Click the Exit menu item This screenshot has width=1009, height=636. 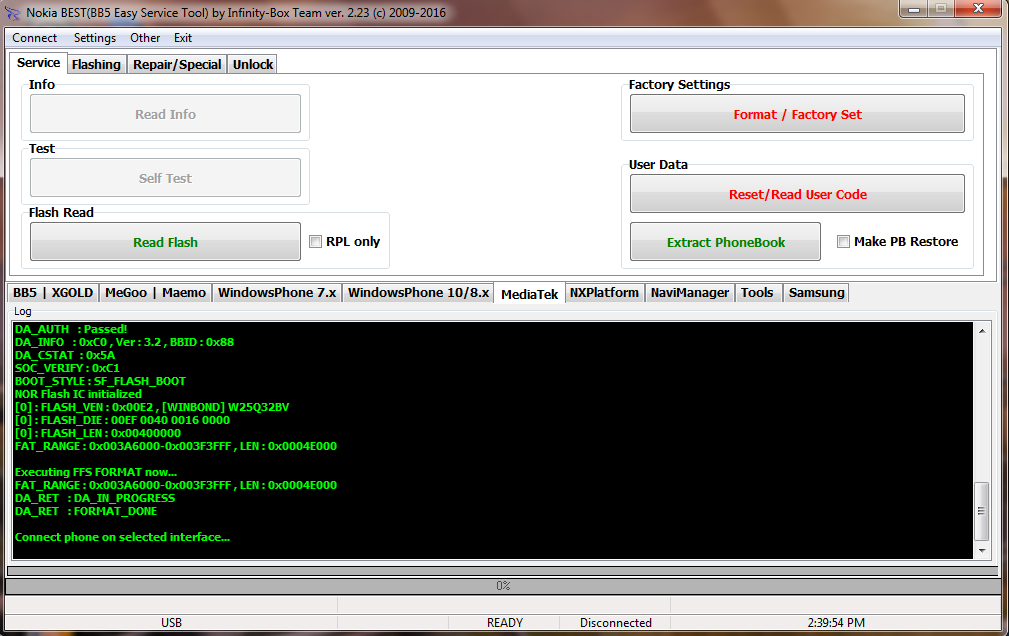183,38
